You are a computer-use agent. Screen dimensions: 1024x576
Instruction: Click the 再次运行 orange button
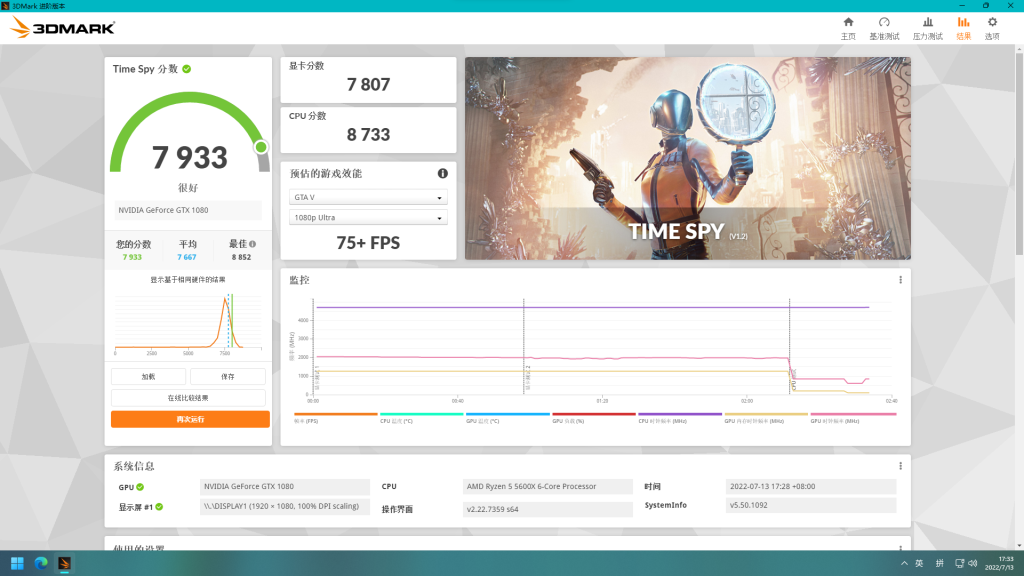click(x=190, y=419)
